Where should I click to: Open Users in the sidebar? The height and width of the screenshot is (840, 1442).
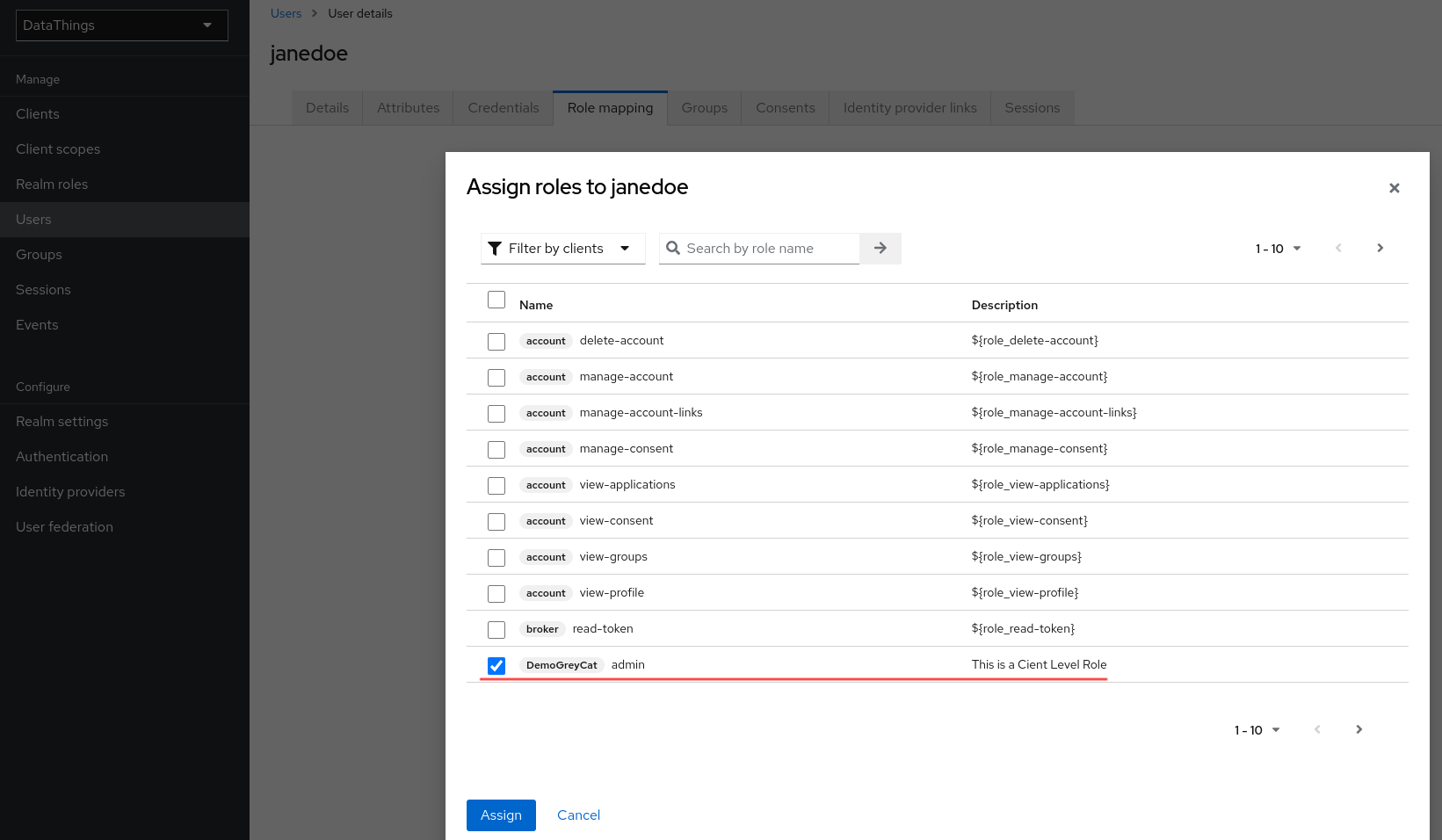(125, 220)
